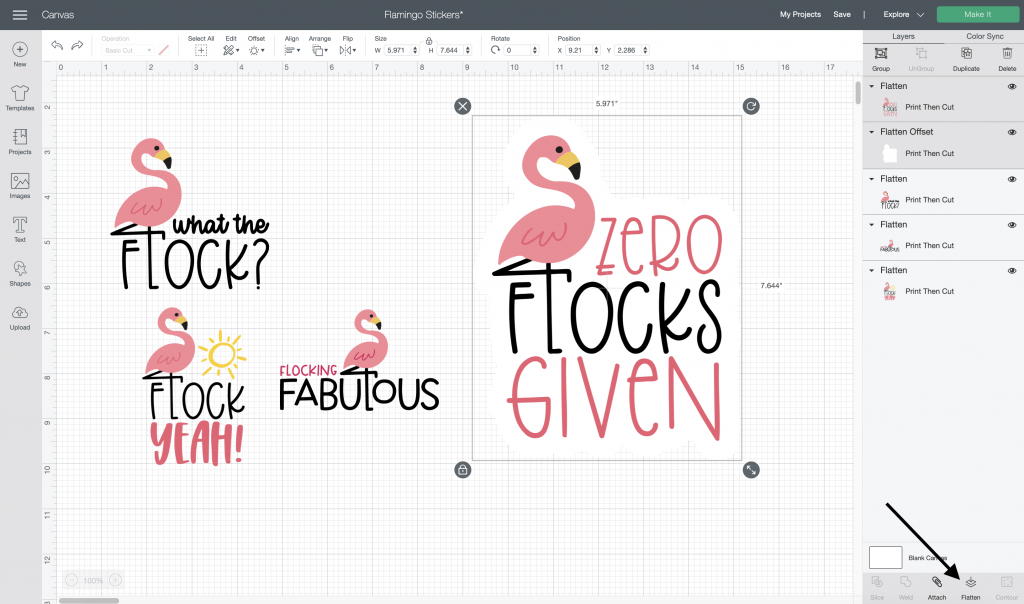Click the Height input field
The width and height of the screenshot is (1024, 604).
450,50
